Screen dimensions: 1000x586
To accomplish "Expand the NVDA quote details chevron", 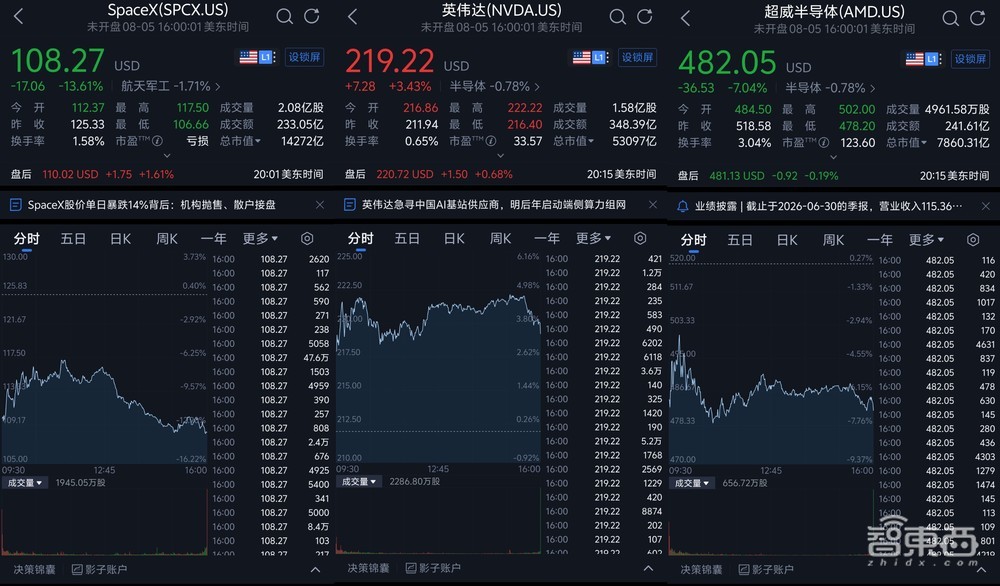I will pyautogui.click(x=501, y=156).
